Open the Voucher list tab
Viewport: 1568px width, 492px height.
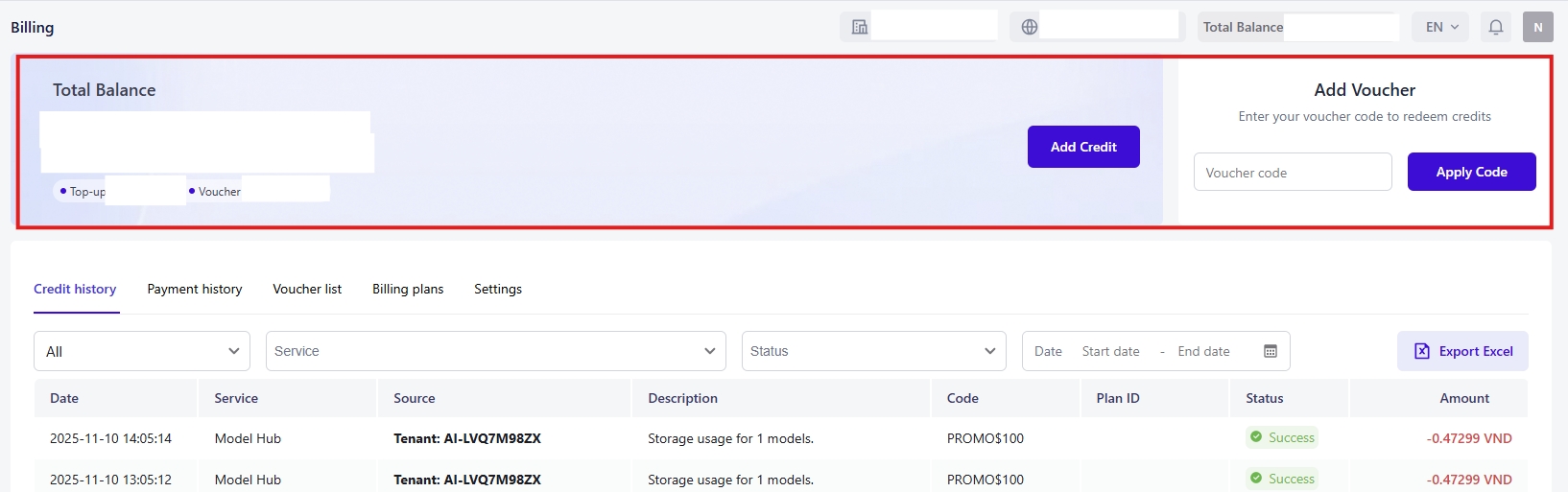[307, 289]
